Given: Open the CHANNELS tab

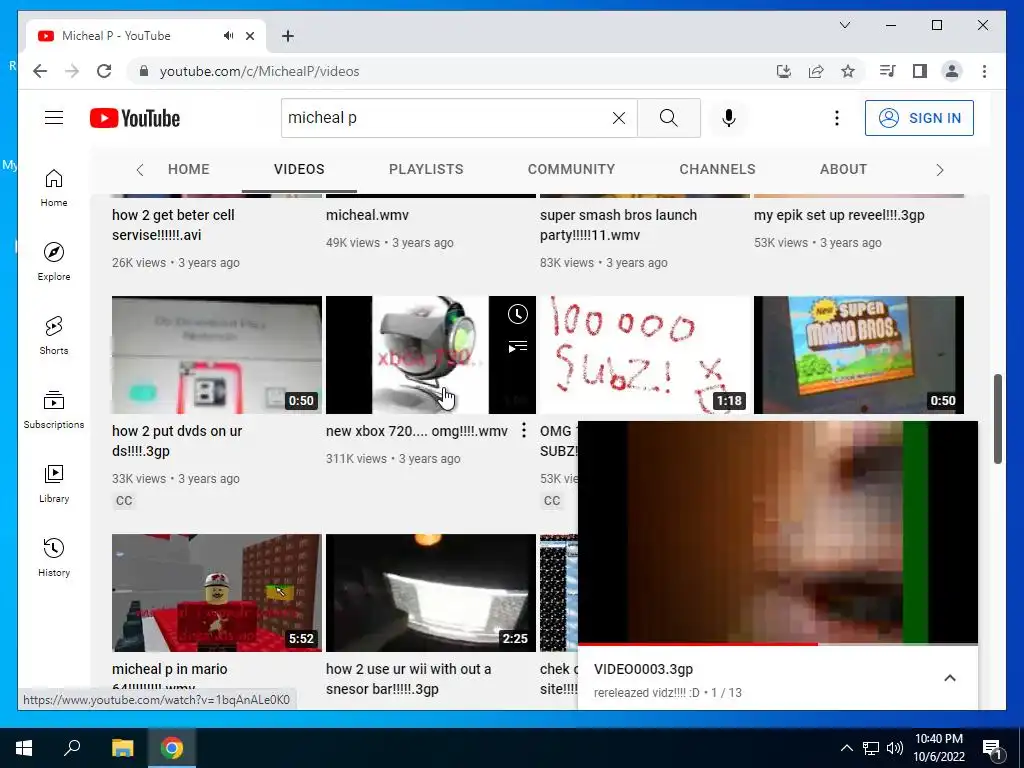Looking at the screenshot, I should tap(717, 169).
